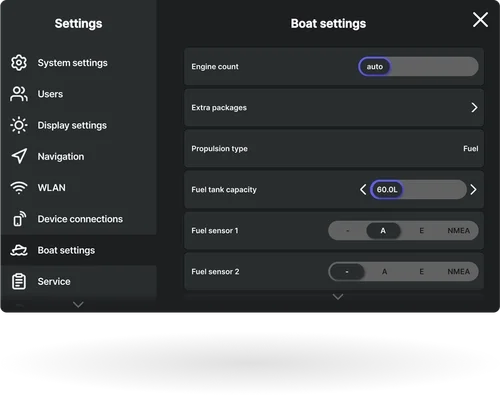This screenshot has width=500, height=395.
Task: Click the System settings gear icon
Action: [19, 63]
